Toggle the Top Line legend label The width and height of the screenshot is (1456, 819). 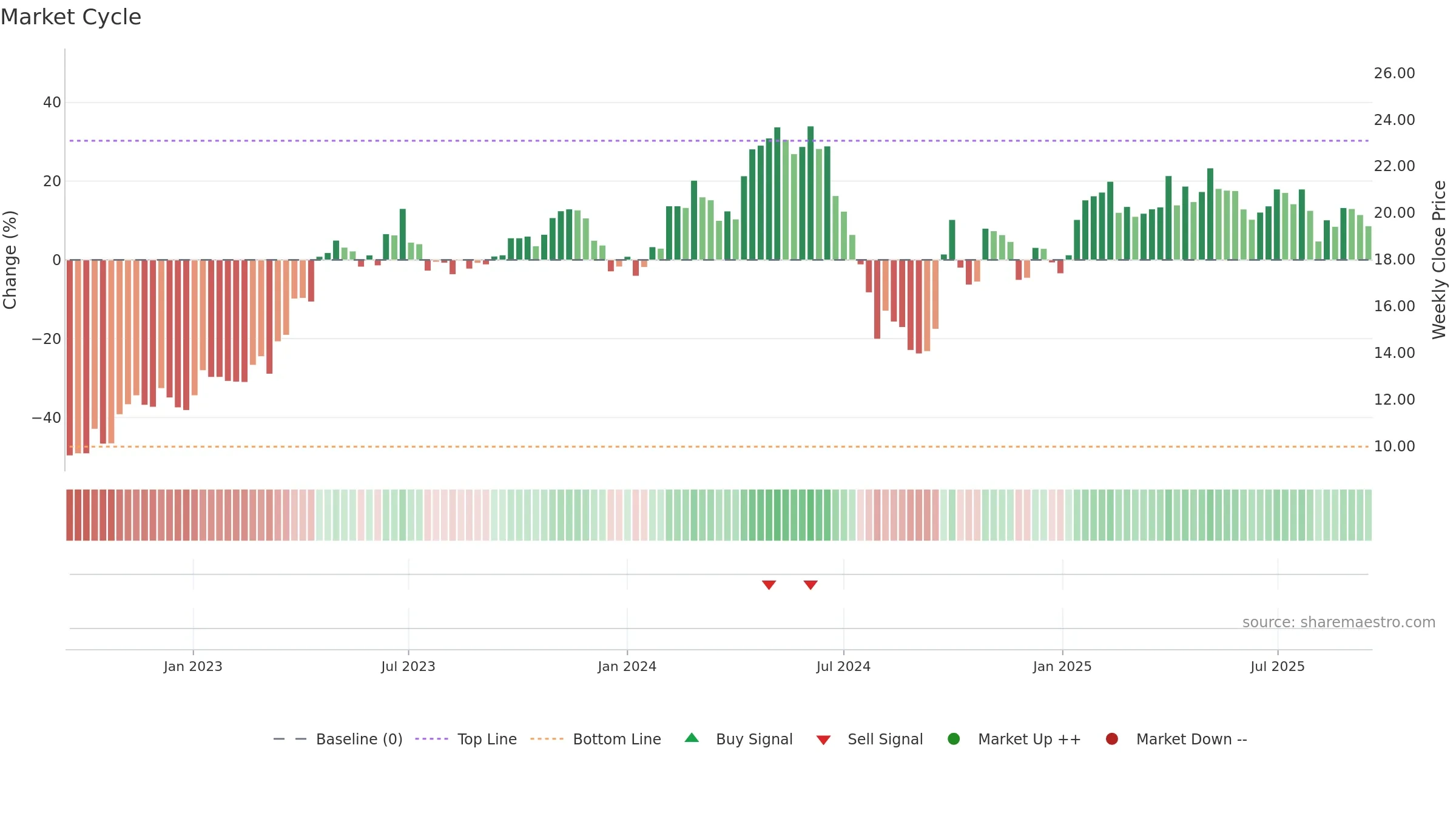[487, 740]
